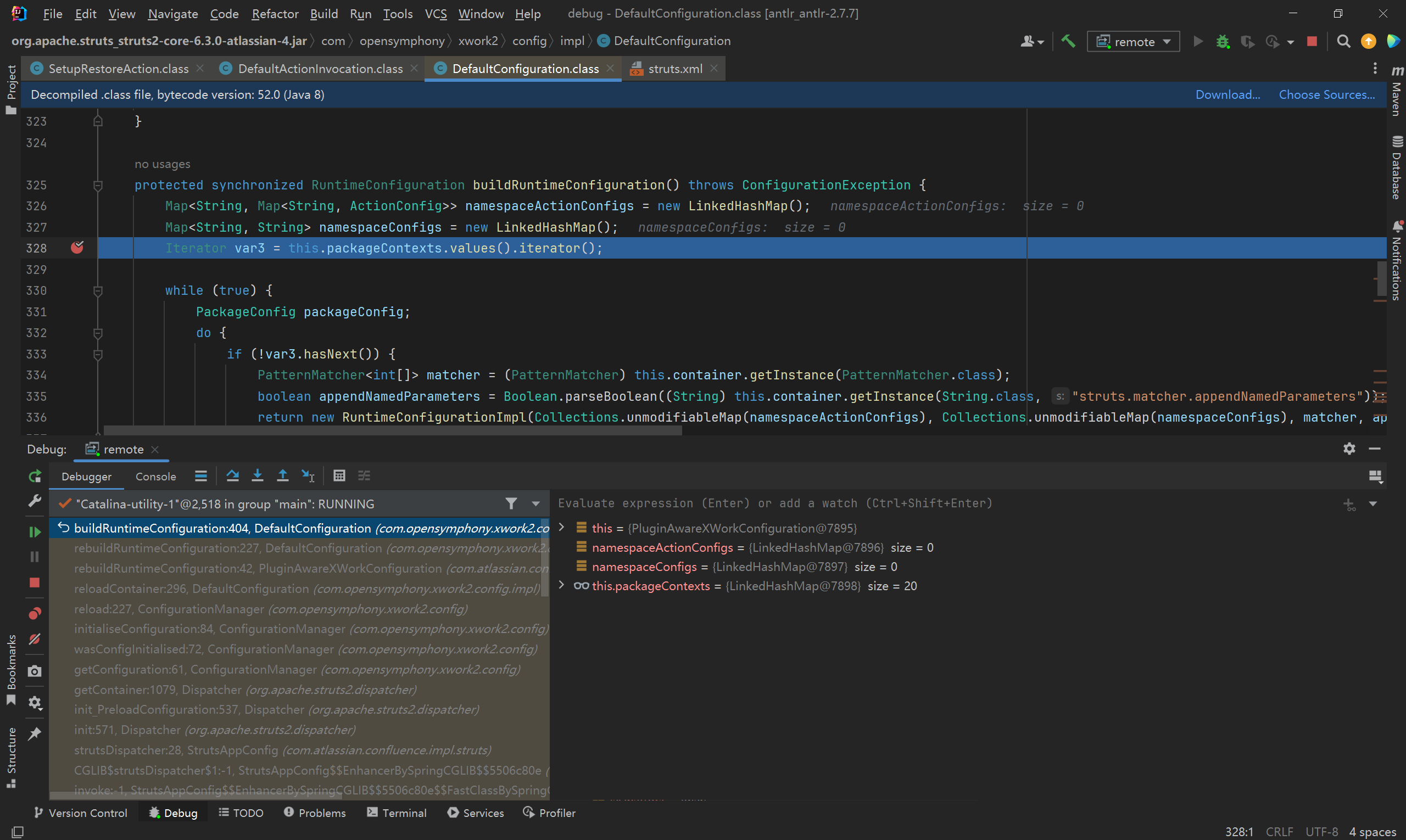The image size is (1406, 840).
Task: Click Show Execution Point icon
Action: [x=200, y=475]
